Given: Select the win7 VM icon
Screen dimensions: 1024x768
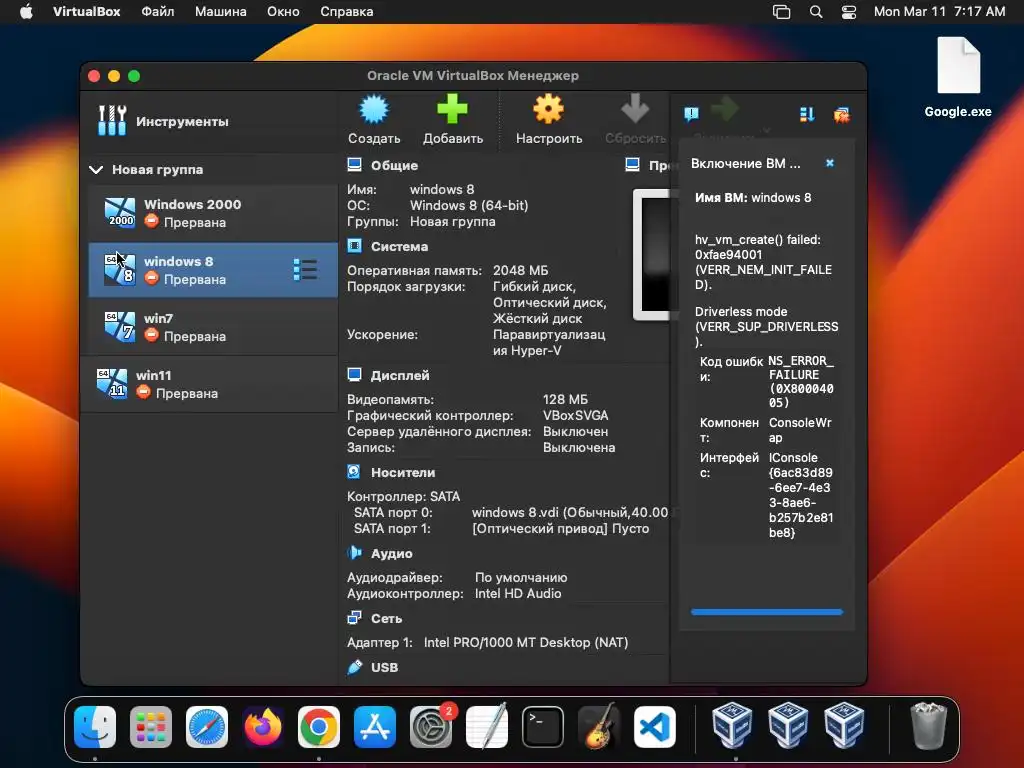Looking at the screenshot, I should [x=120, y=327].
